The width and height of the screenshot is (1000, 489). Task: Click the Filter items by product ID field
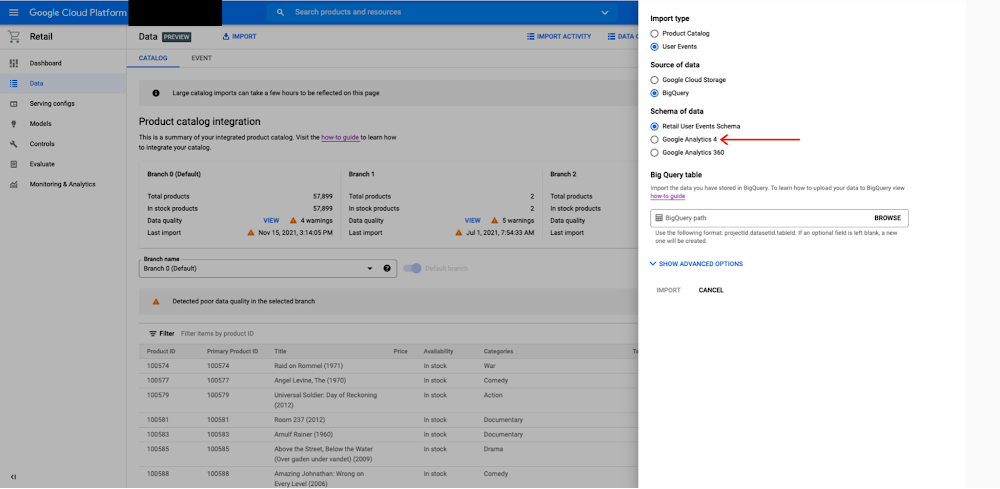pyautogui.click(x=217, y=333)
